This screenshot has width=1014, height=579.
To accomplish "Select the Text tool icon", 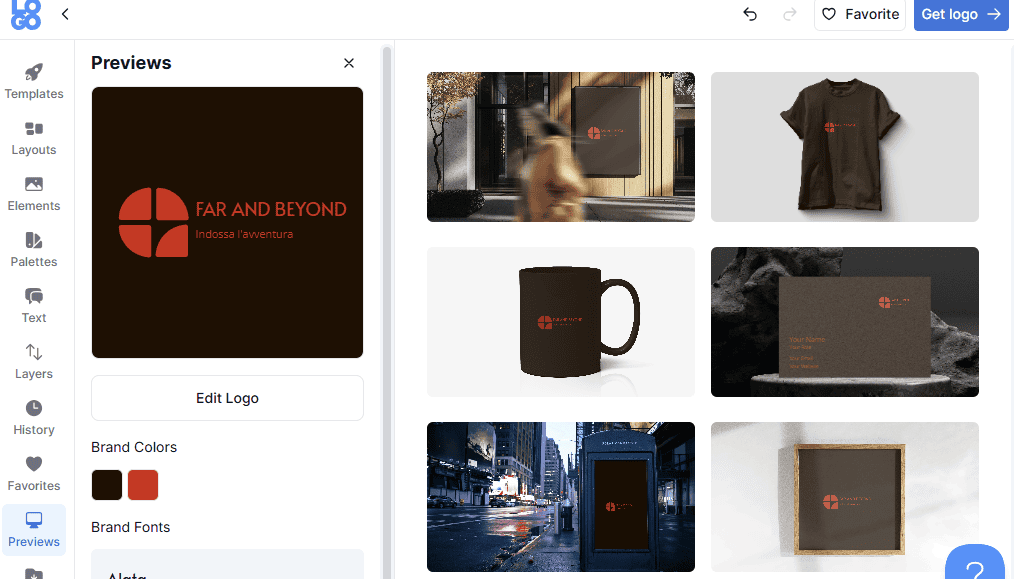I will [34, 297].
